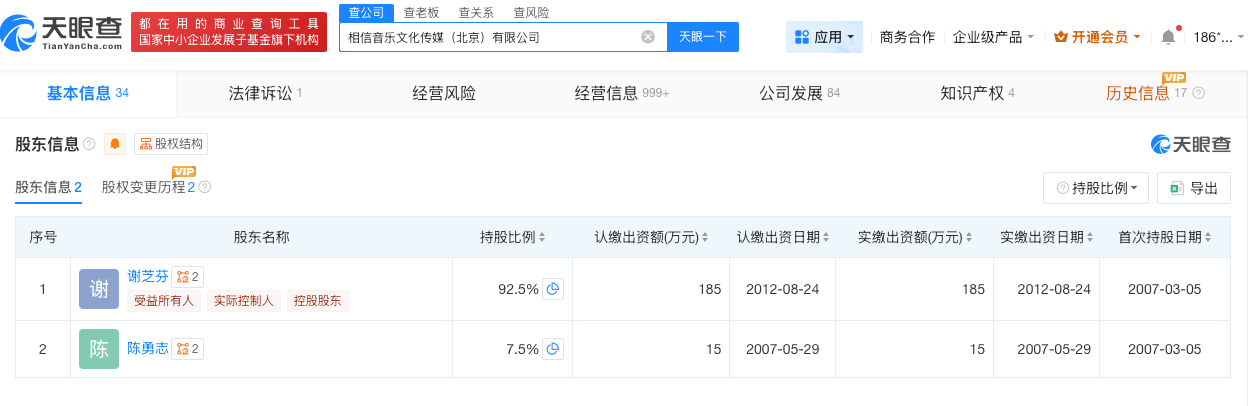The image size is (1248, 406).
Task: Show pie chart for 7.5% shareholding
Action: click(x=553, y=349)
